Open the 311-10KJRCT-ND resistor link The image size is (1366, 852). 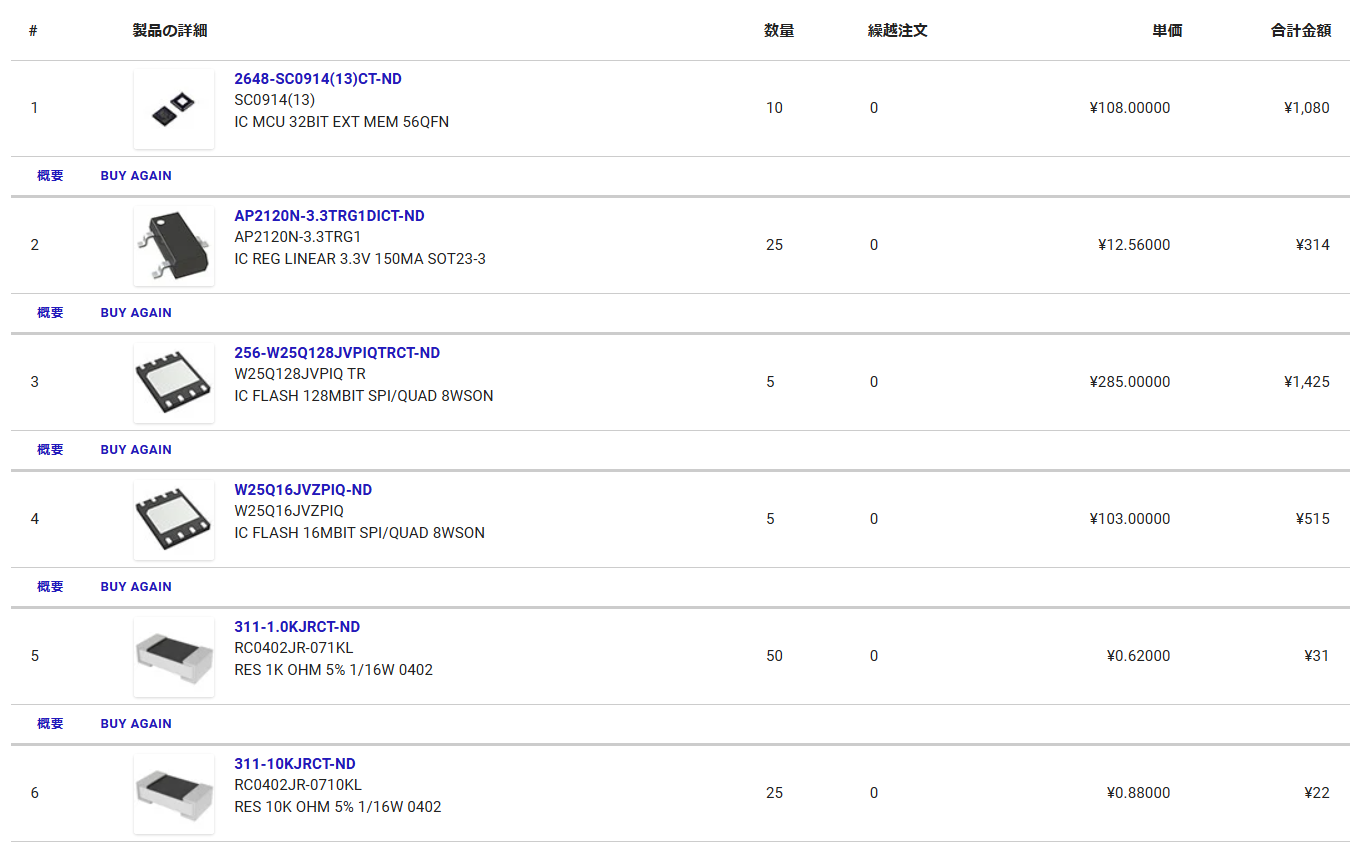point(295,764)
